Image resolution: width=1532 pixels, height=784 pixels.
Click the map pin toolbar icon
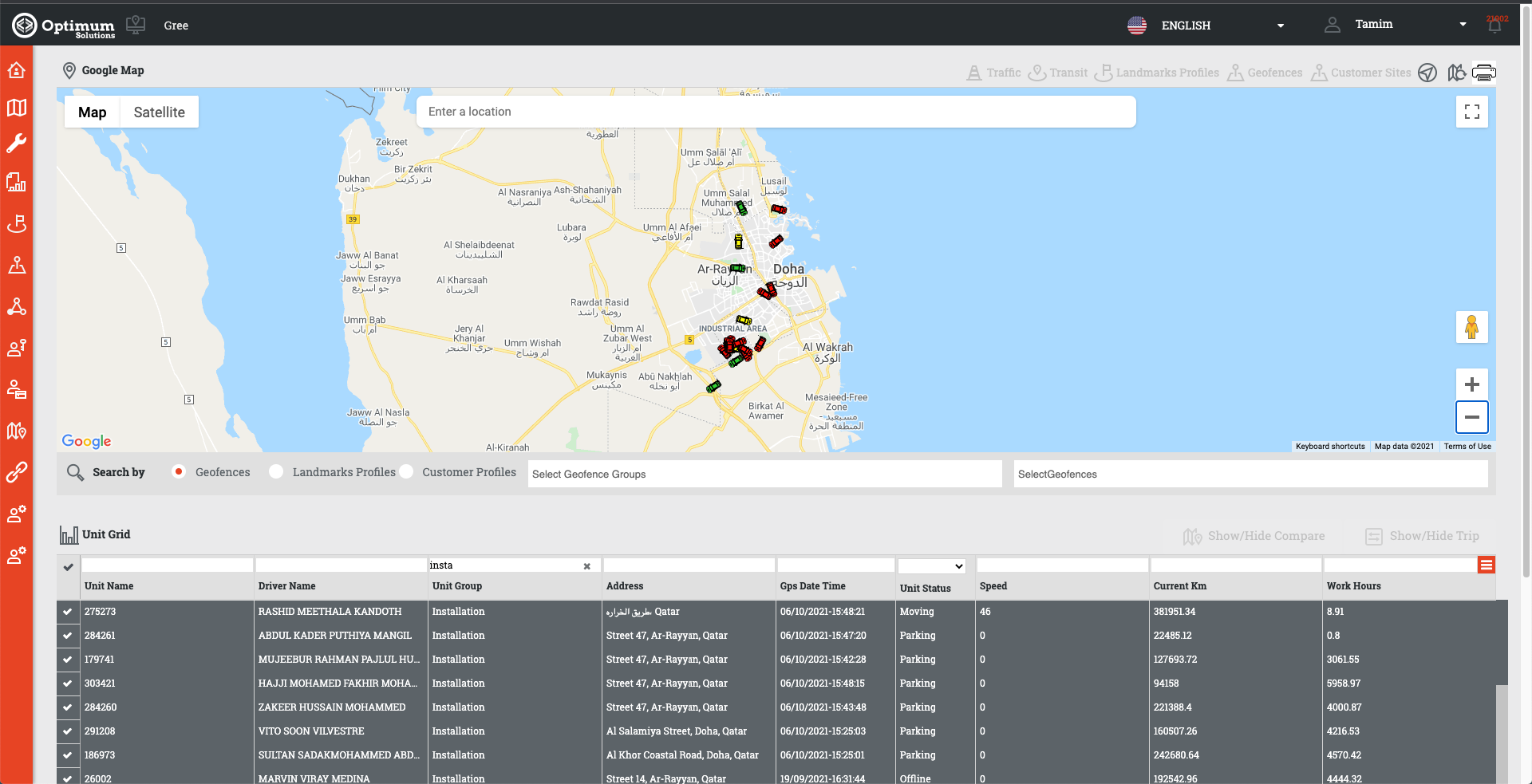(x=1456, y=73)
